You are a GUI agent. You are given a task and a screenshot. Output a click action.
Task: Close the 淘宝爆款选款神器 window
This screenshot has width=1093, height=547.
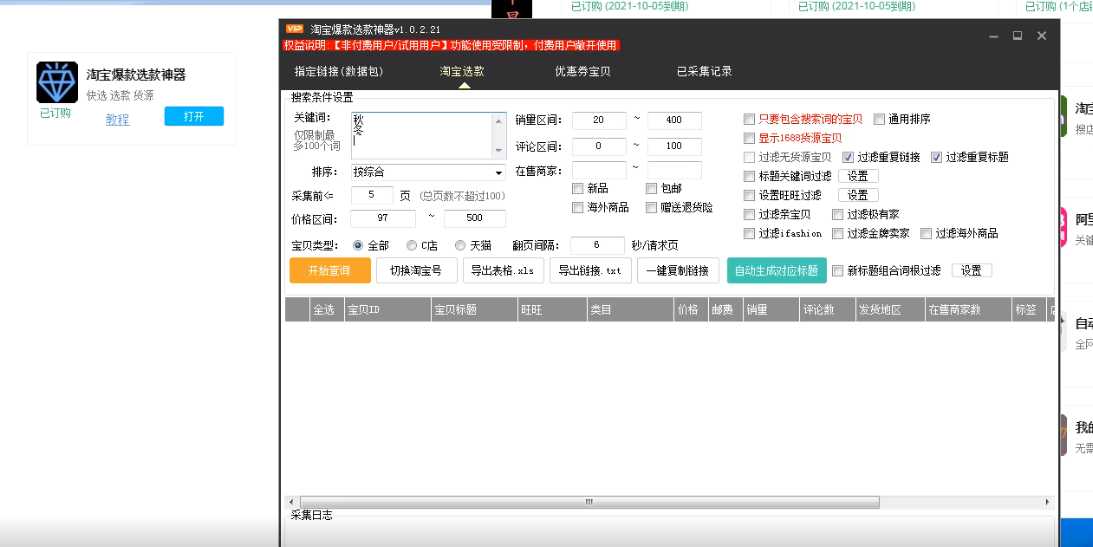pos(1041,36)
